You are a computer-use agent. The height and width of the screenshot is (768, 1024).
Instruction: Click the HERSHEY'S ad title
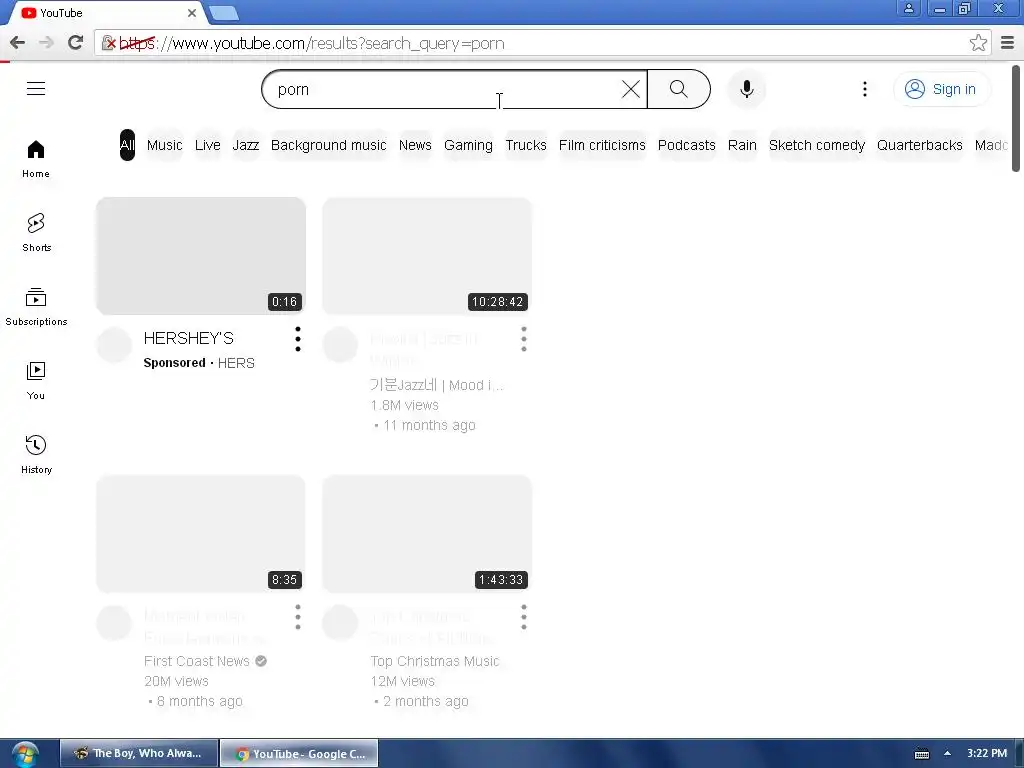pyautogui.click(x=189, y=338)
